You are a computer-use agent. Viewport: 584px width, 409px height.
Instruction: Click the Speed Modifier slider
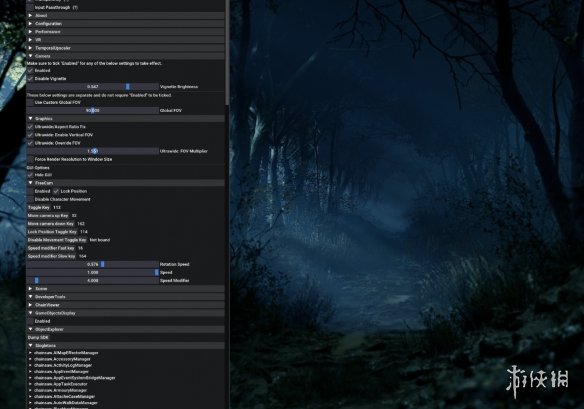pyautogui.click(x=92, y=280)
